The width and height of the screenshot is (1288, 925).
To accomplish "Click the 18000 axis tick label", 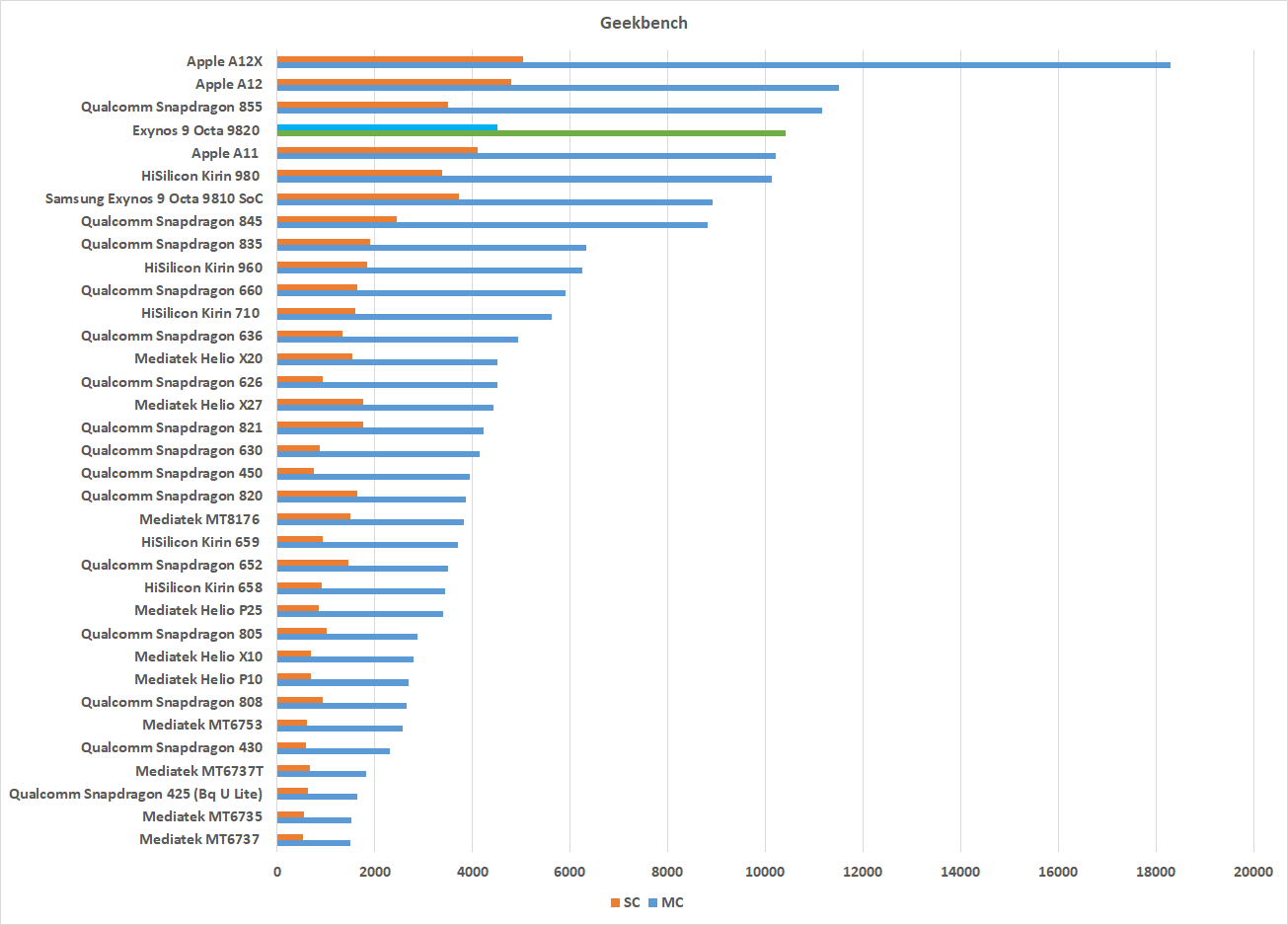I will 1156,872.
